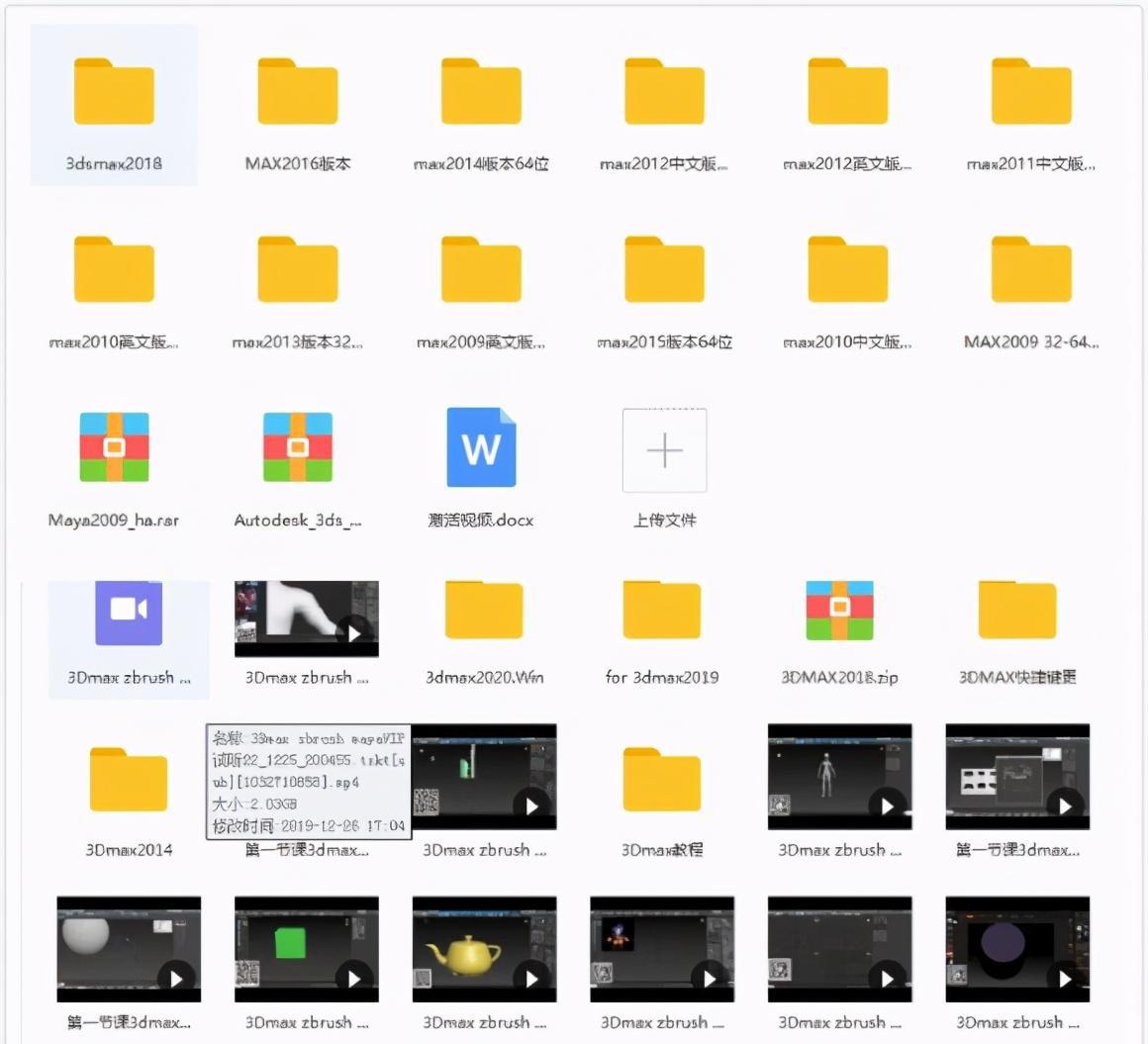Click the folder name text "3Dmax2014"

click(x=129, y=850)
